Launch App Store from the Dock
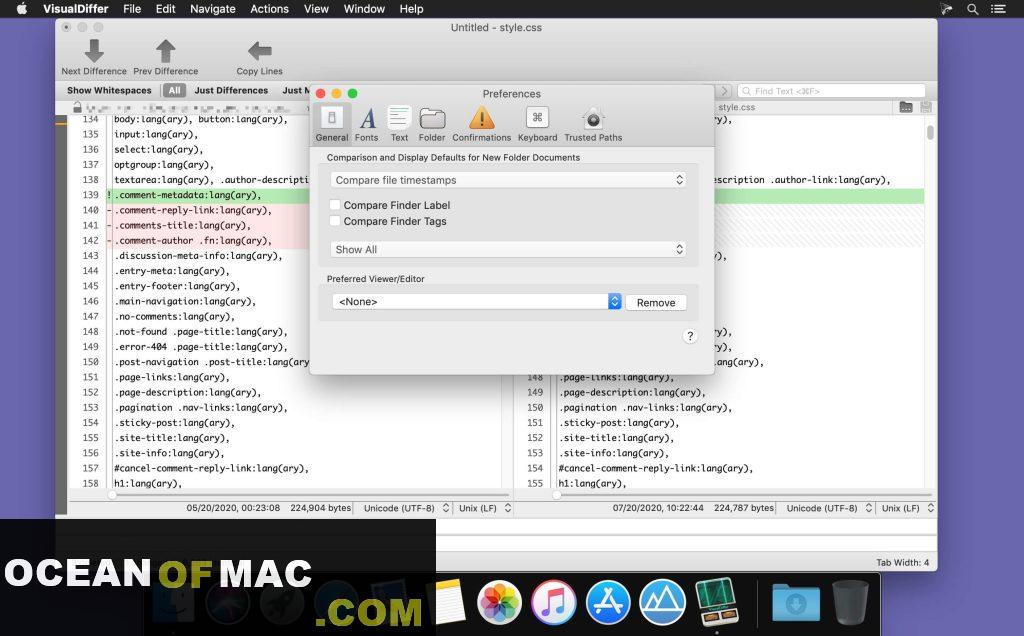The width and height of the screenshot is (1024, 636). tap(608, 602)
